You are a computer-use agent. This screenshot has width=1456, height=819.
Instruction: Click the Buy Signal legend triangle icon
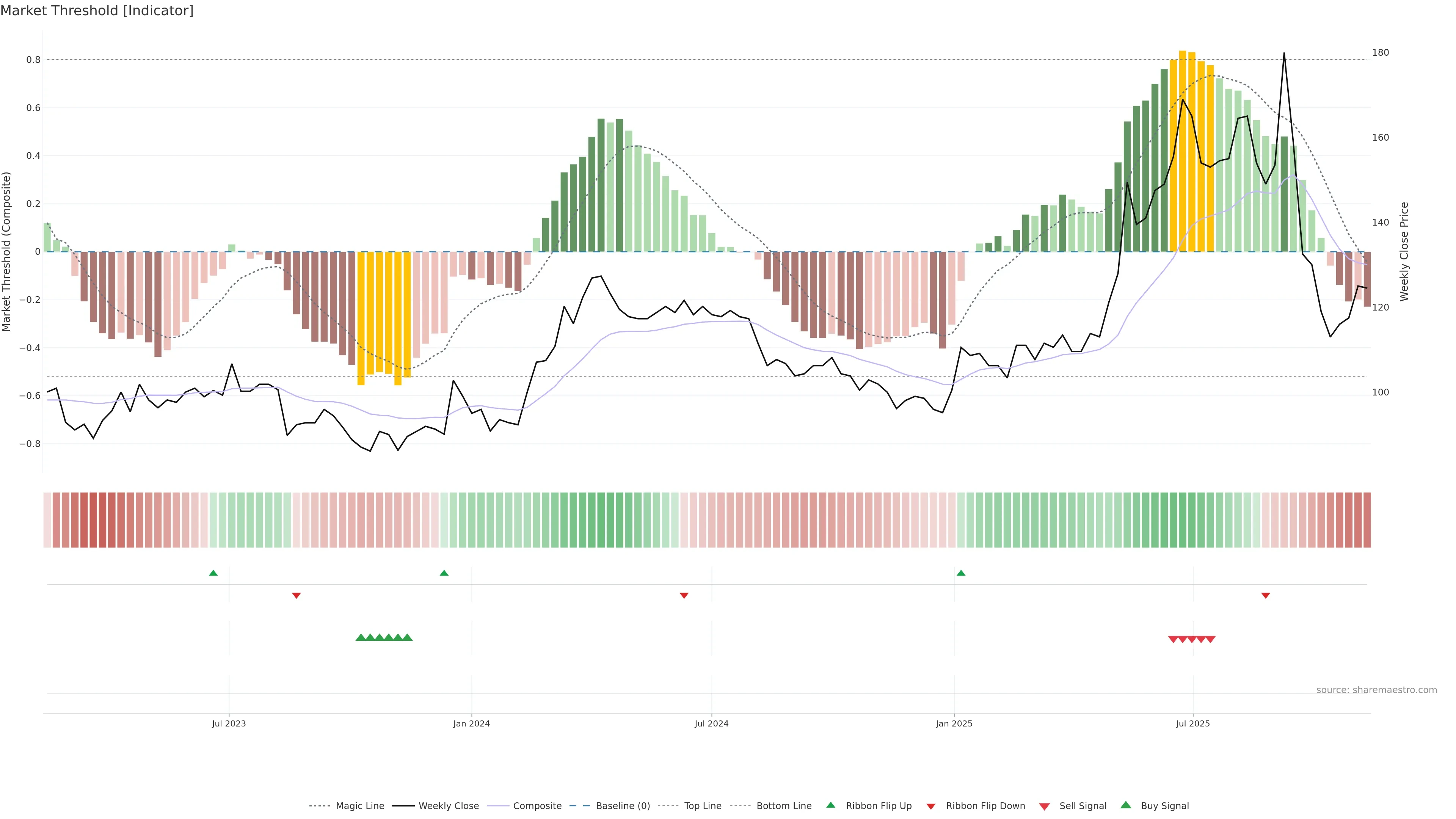(x=1126, y=805)
